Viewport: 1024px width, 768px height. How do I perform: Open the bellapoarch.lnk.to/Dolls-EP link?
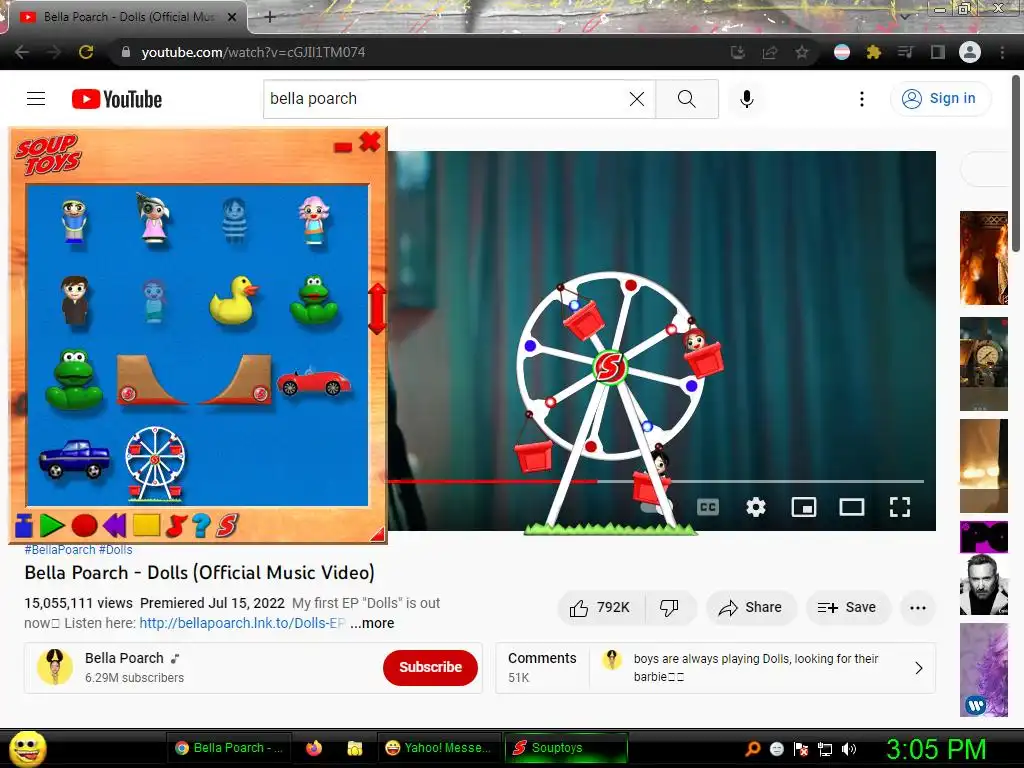[x=242, y=623]
